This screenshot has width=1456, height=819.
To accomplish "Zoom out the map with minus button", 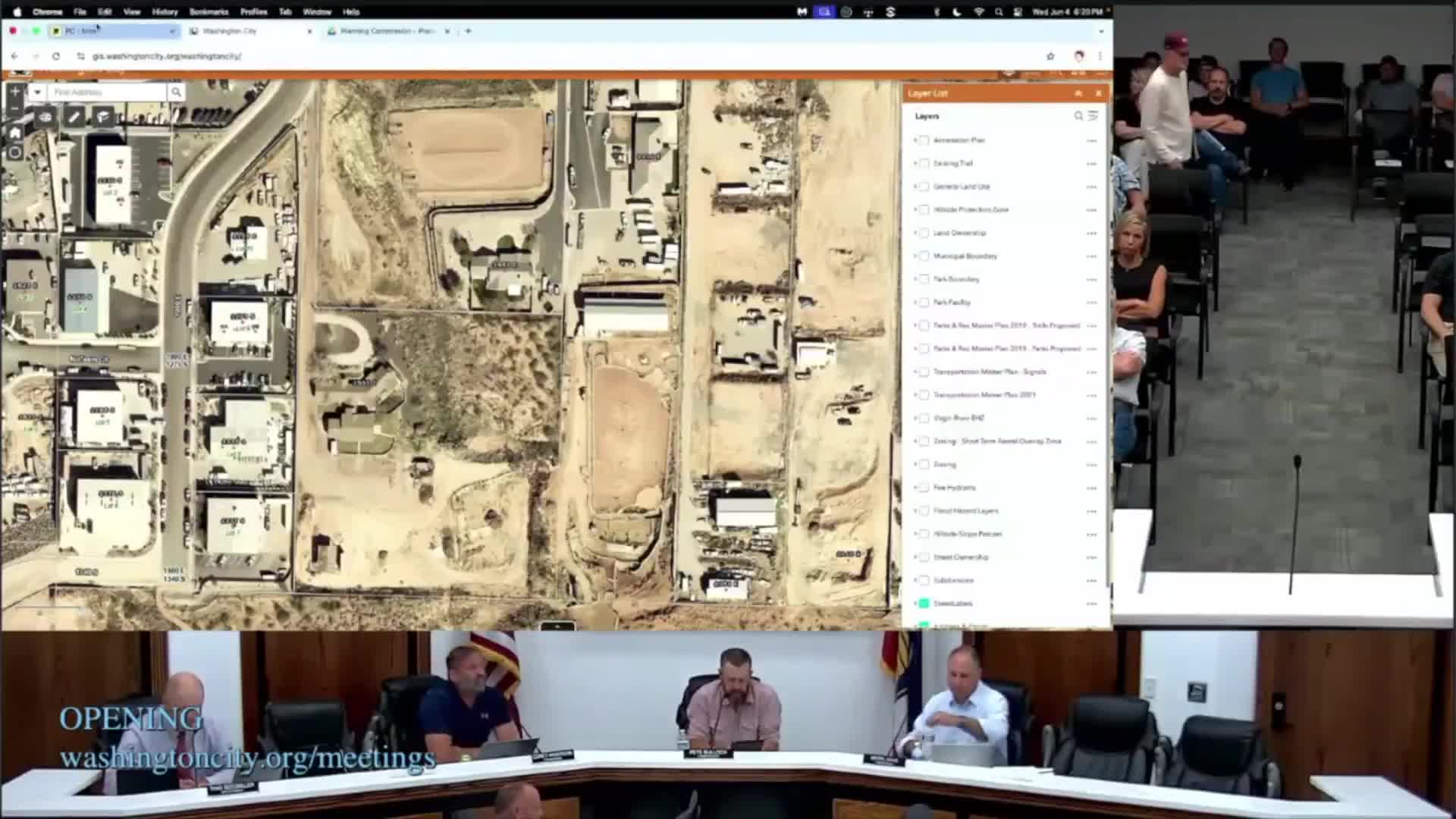I will [x=14, y=109].
